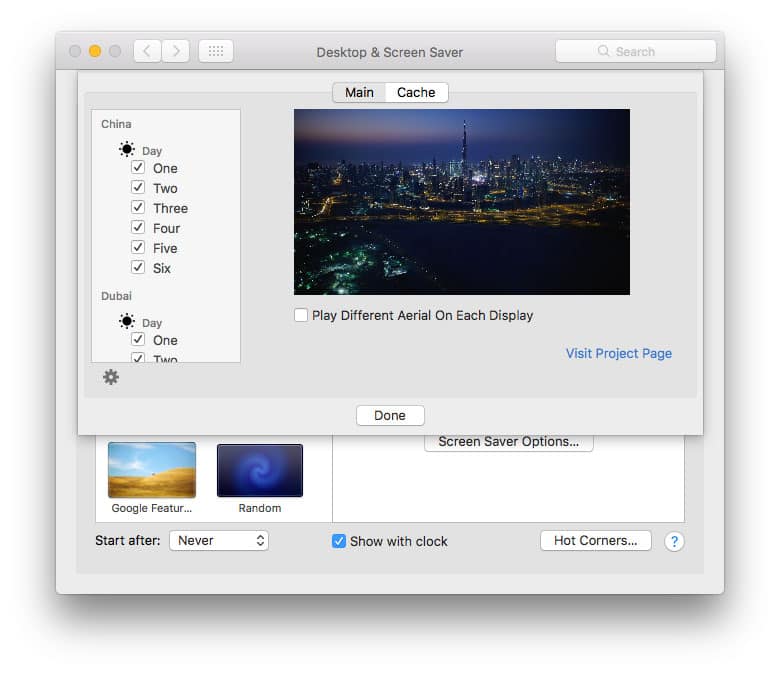Click the Dubai Day sun icon
This screenshot has height=674, width=780.
pos(127,322)
